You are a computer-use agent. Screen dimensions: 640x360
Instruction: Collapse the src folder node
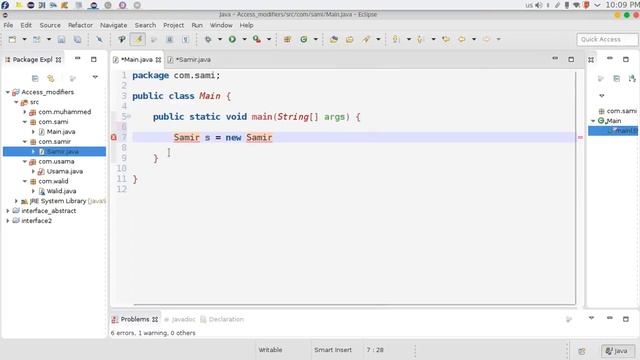(16, 102)
